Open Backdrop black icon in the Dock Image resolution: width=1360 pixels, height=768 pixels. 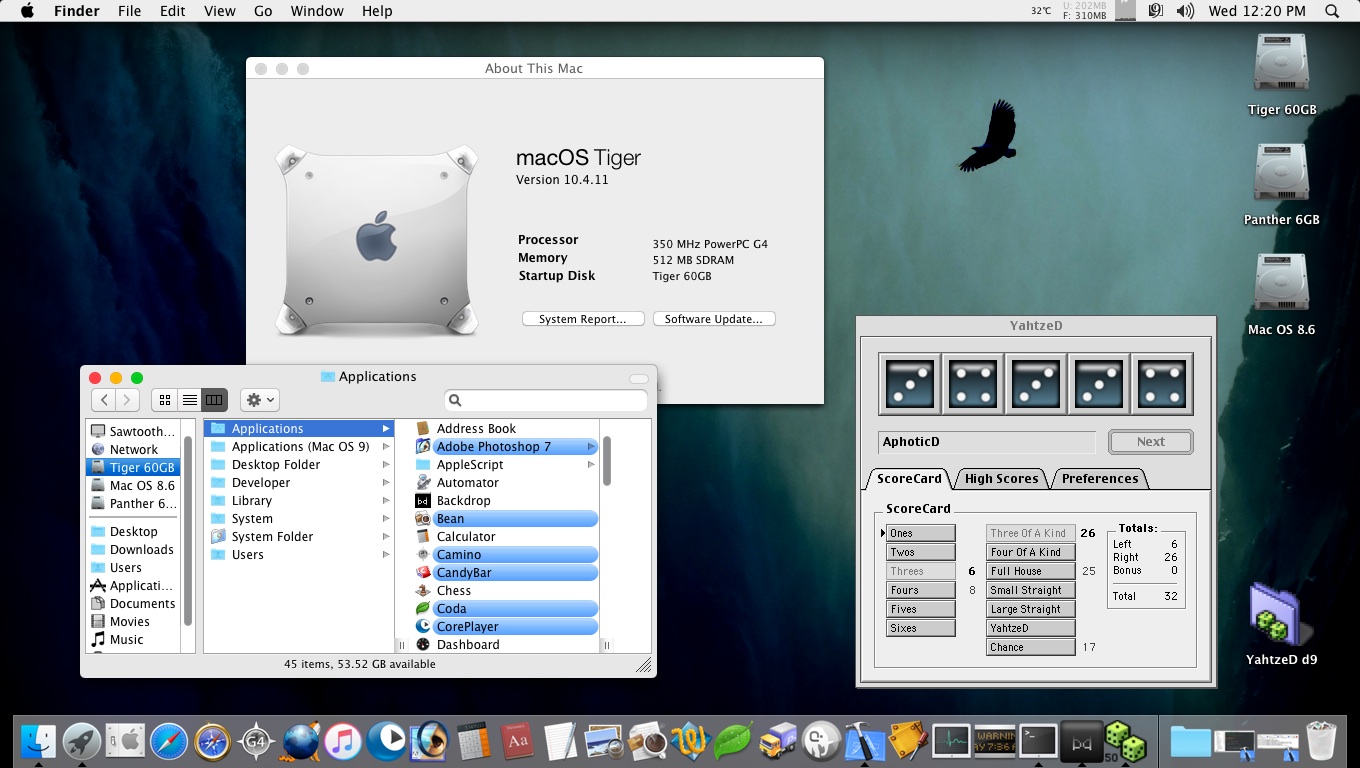coord(1081,741)
